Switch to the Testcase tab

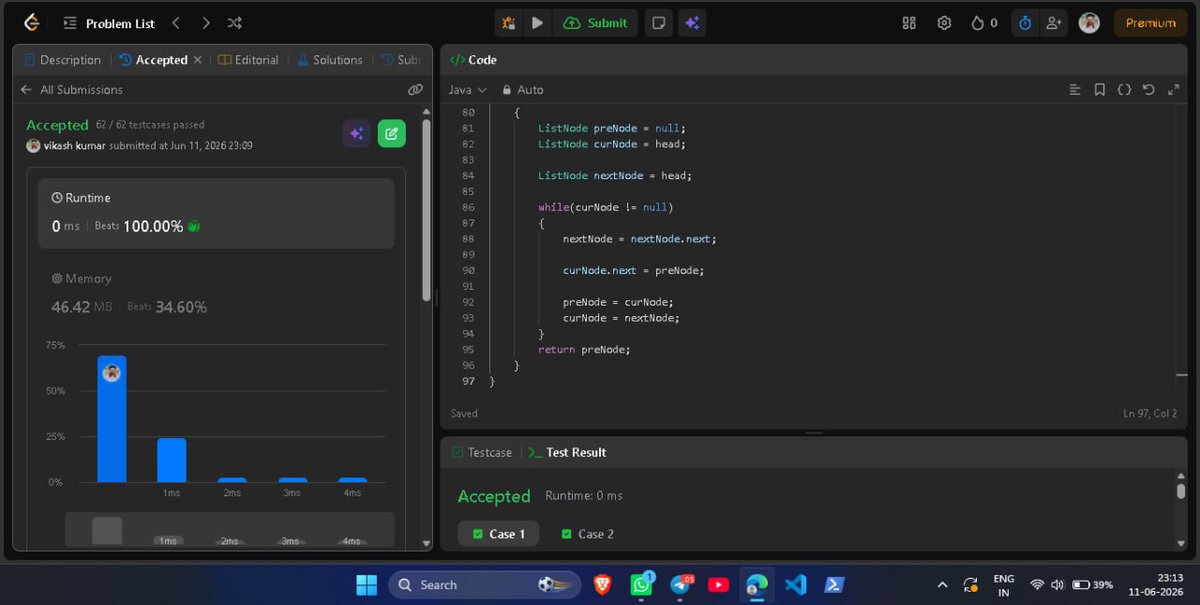click(482, 452)
